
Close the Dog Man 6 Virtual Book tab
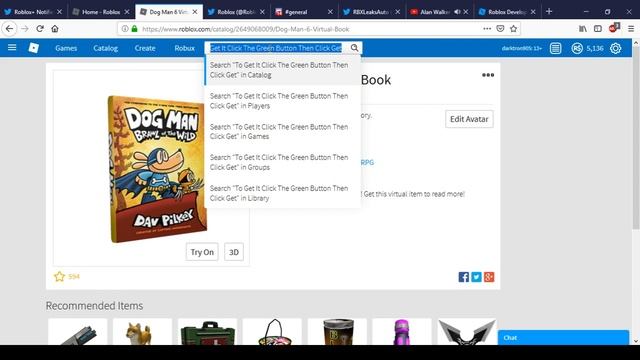(195, 12)
